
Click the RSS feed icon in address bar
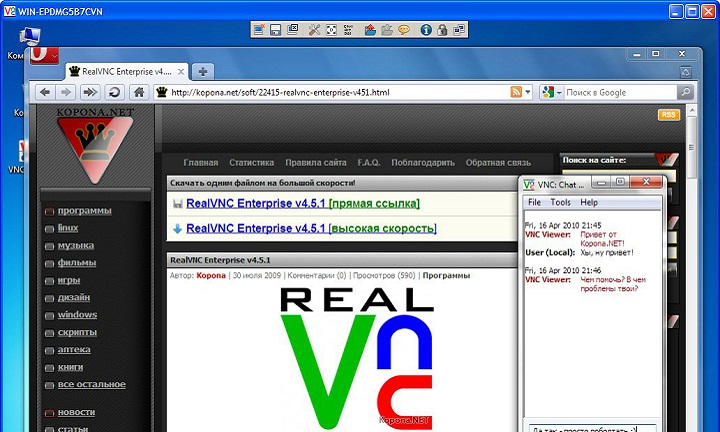click(516, 92)
